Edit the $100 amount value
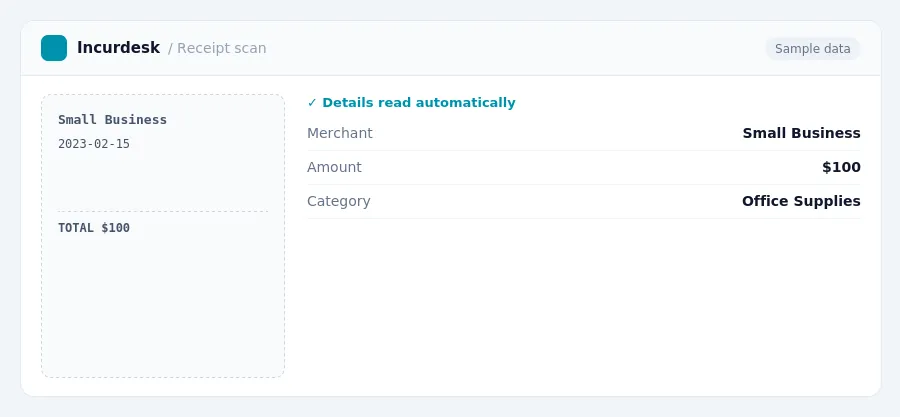This screenshot has width=900, height=417. [x=841, y=167]
